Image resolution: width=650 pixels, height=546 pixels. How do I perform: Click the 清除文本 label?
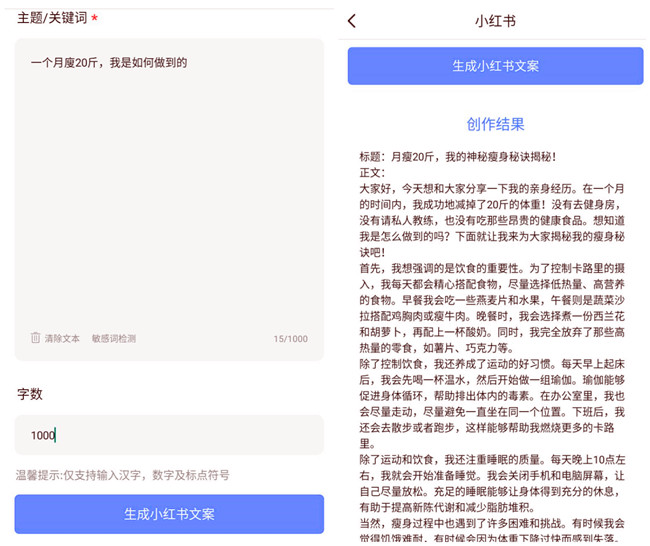(62, 339)
